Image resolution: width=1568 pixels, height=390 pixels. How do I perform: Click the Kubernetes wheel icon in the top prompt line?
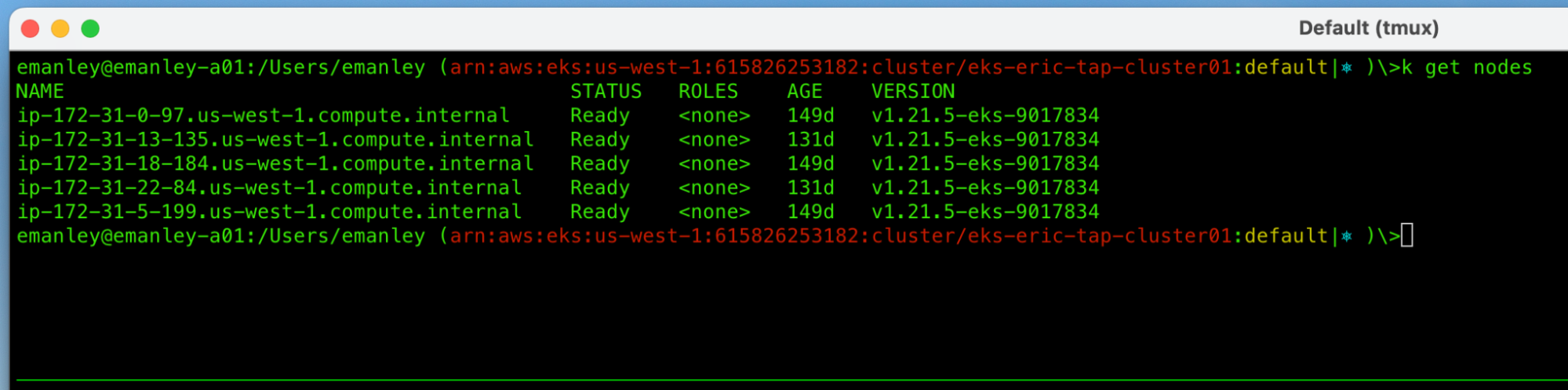click(x=1347, y=68)
